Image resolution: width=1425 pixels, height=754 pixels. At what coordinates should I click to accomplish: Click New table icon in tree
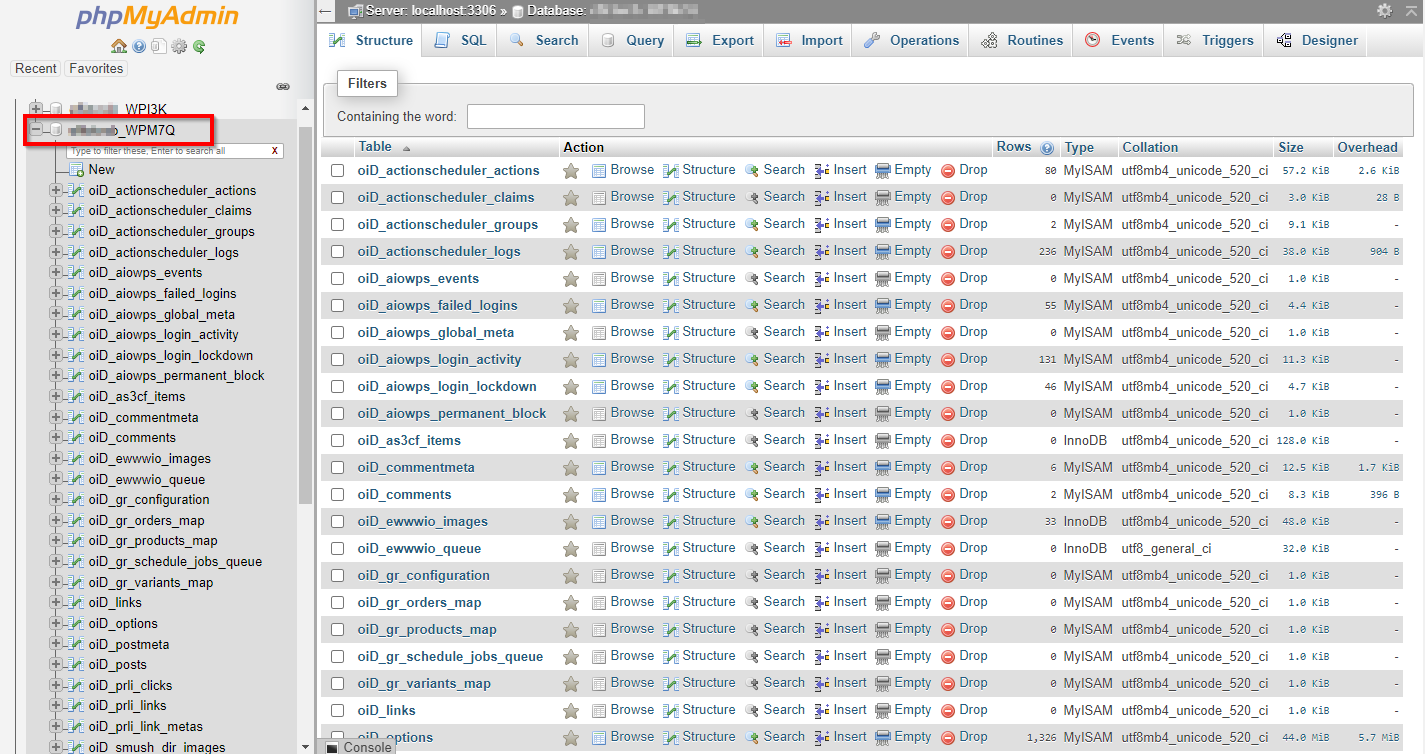(76, 170)
